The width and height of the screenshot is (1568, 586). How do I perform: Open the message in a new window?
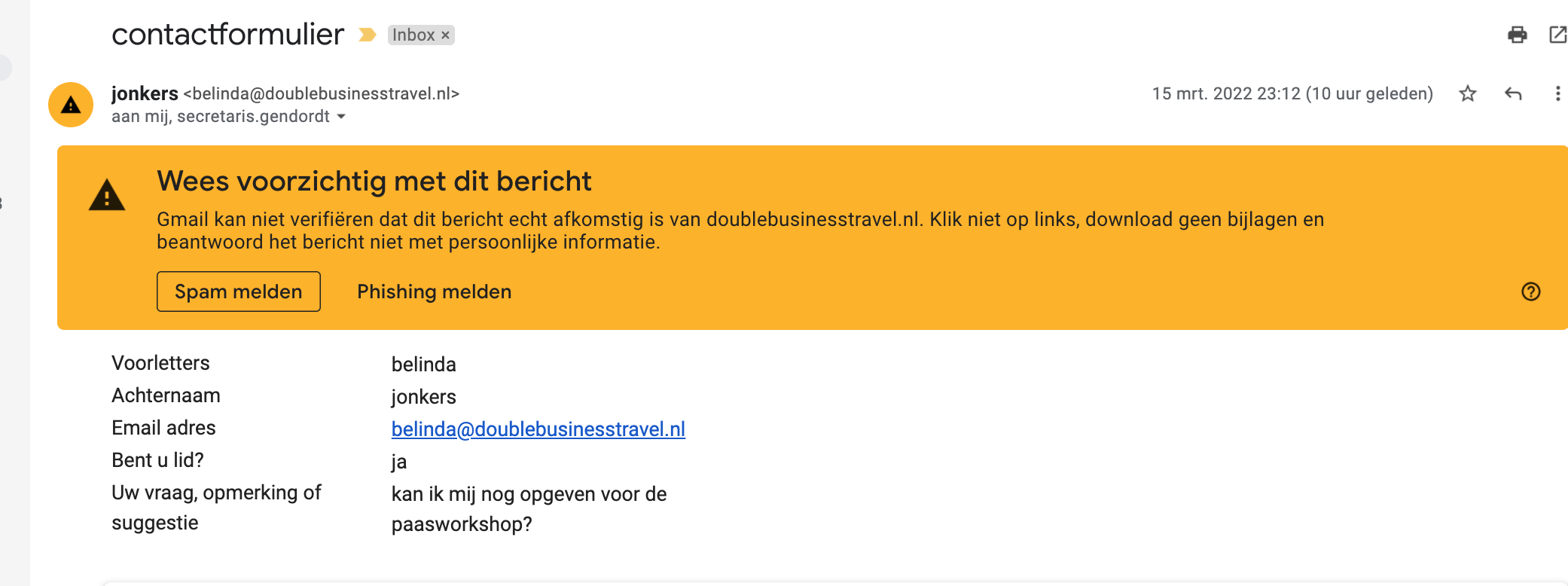tap(1557, 35)
